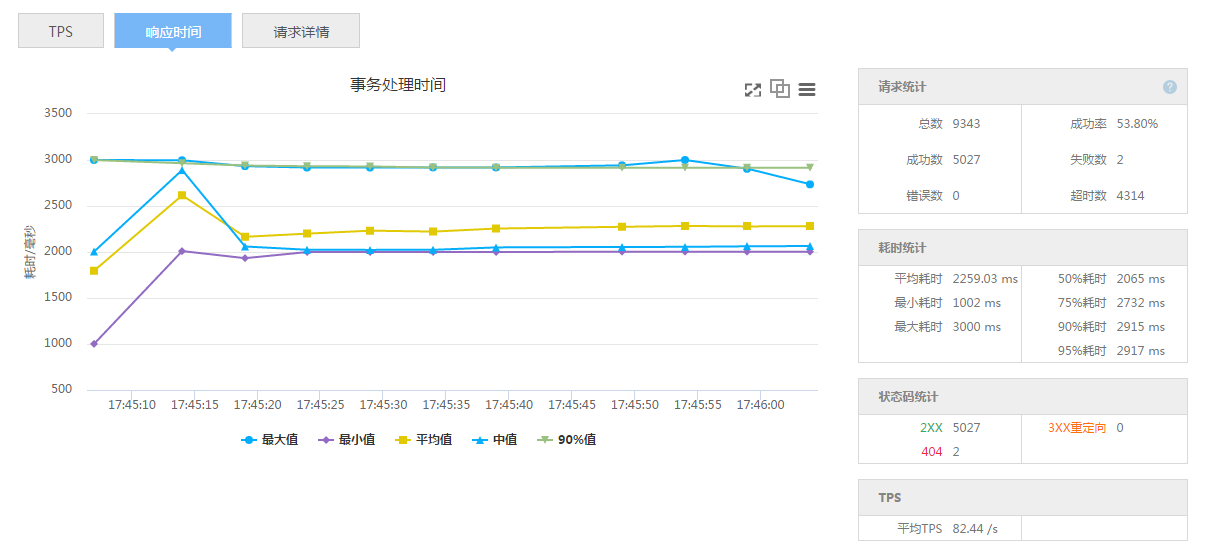Click the fullscreen chart icon
This screenshot has height=556, width=1222.
pyautogui.click(x=753, y=90)
